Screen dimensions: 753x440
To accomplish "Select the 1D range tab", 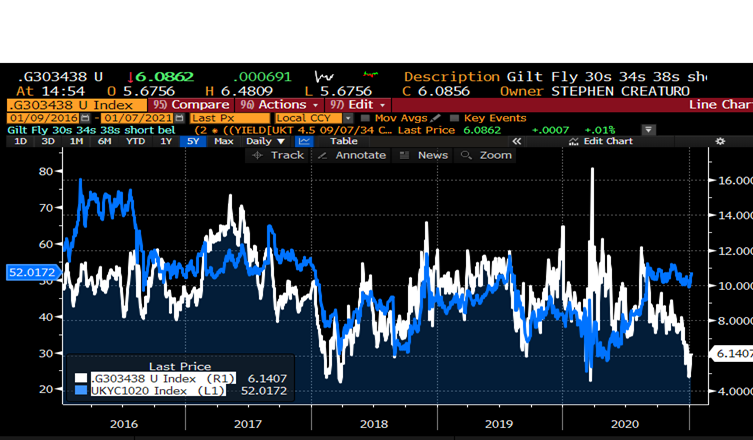I will [x=20, y=141].
